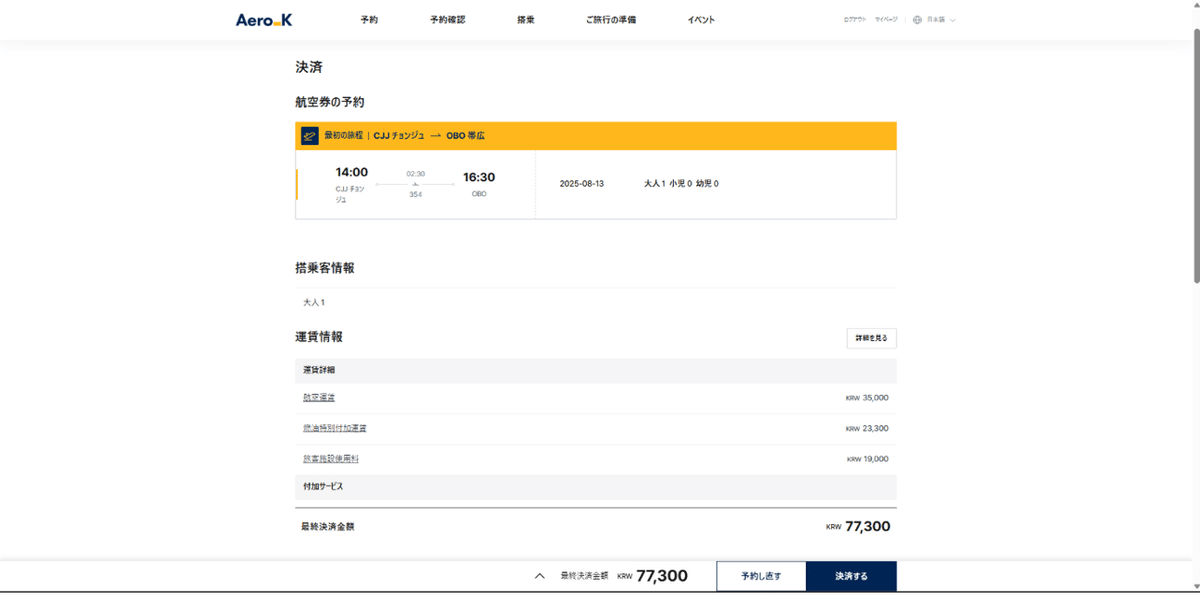This screenshot has width=1200, height=600.
Task: Click the 旅客施設使用料 link
Action: click(331, 459)
